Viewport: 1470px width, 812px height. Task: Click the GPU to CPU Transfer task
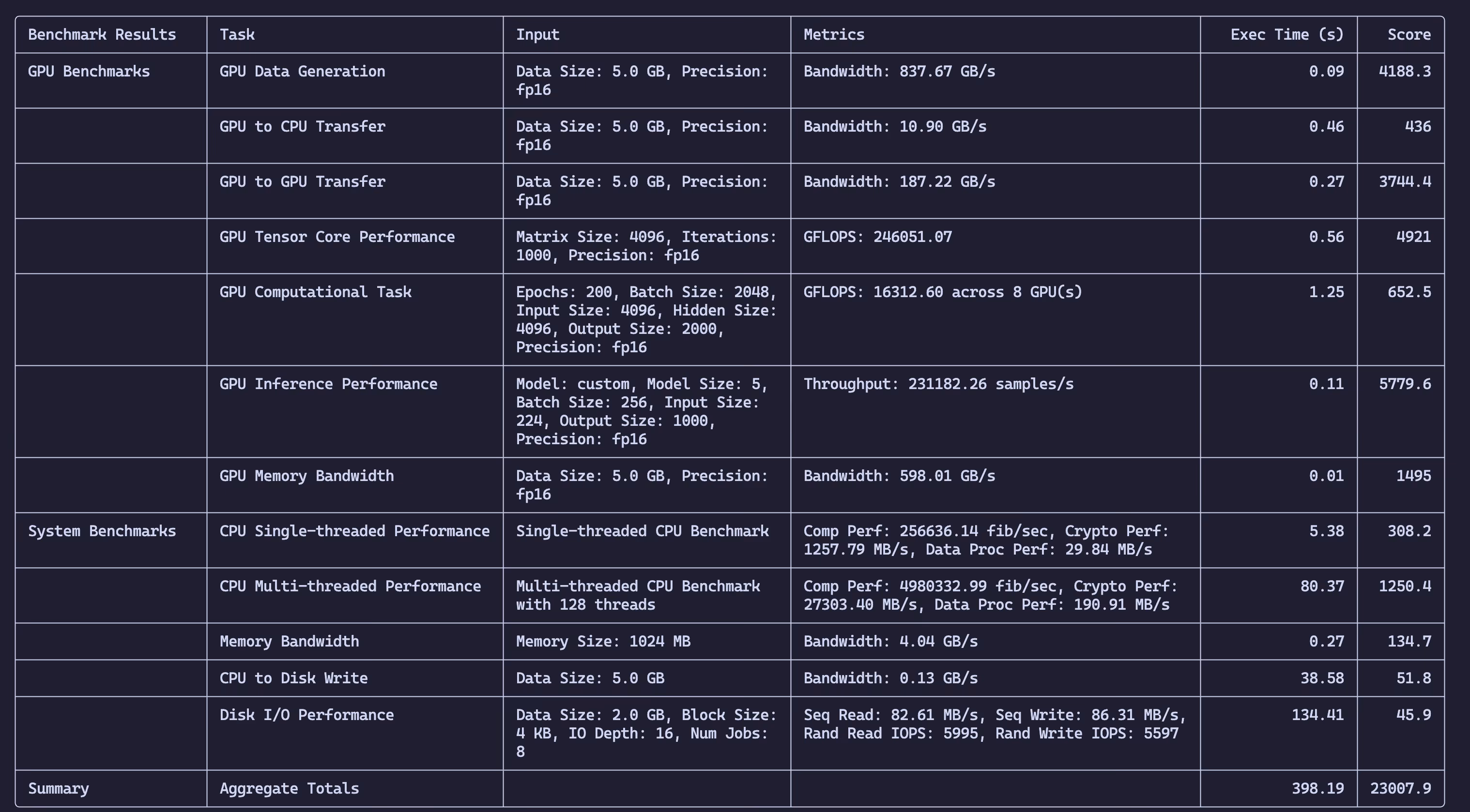point(302,127)
